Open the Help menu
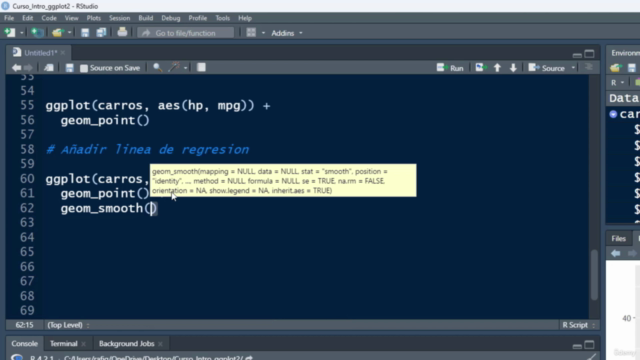Viewport: 640px width, 360px height. (x=245, y=18)
